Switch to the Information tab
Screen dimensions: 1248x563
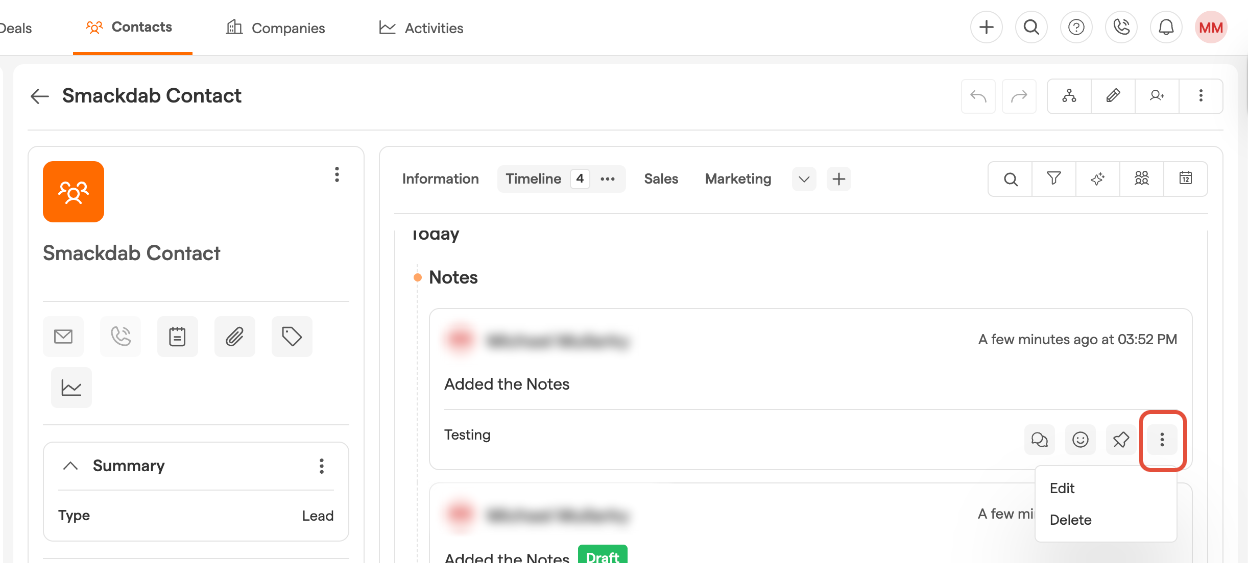[x=440, y=179]
